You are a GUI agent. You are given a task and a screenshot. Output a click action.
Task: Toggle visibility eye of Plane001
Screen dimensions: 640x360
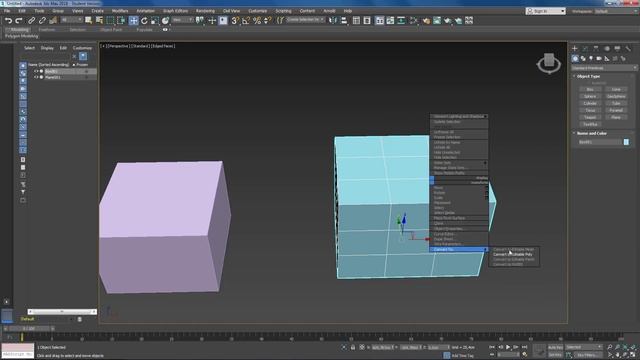36,77
